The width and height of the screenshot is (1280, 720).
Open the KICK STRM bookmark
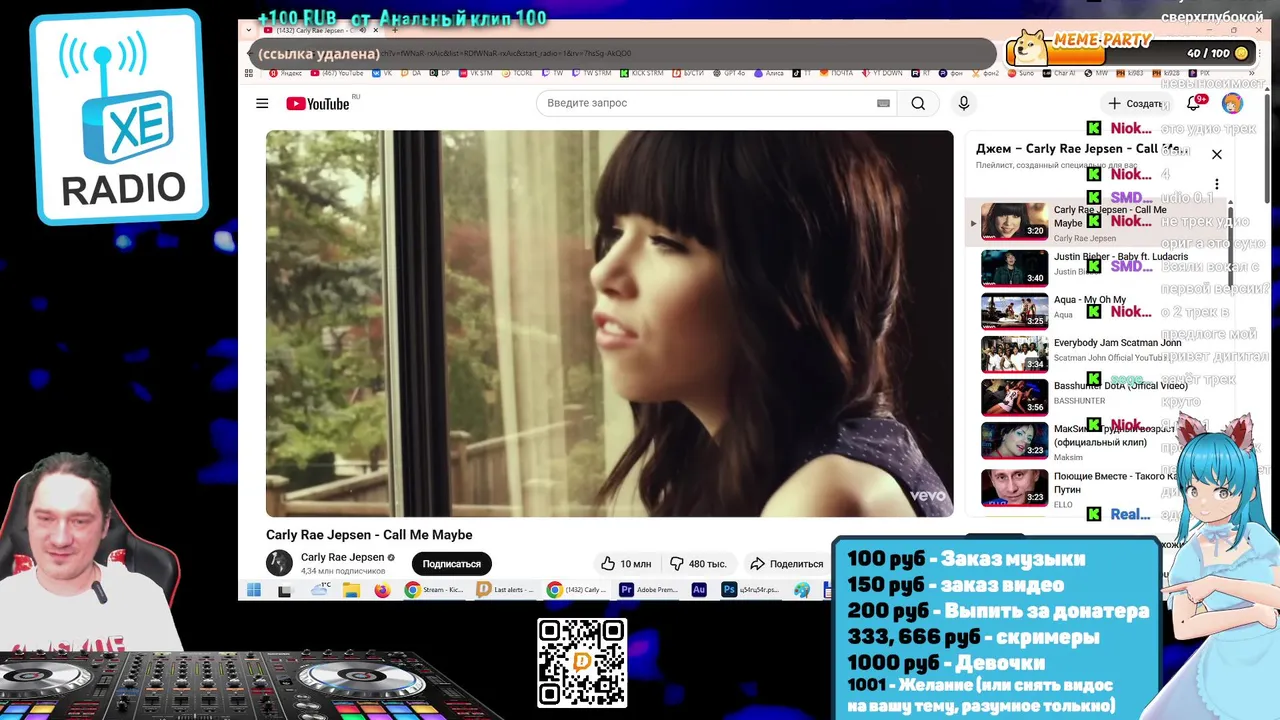coord(642,73)
